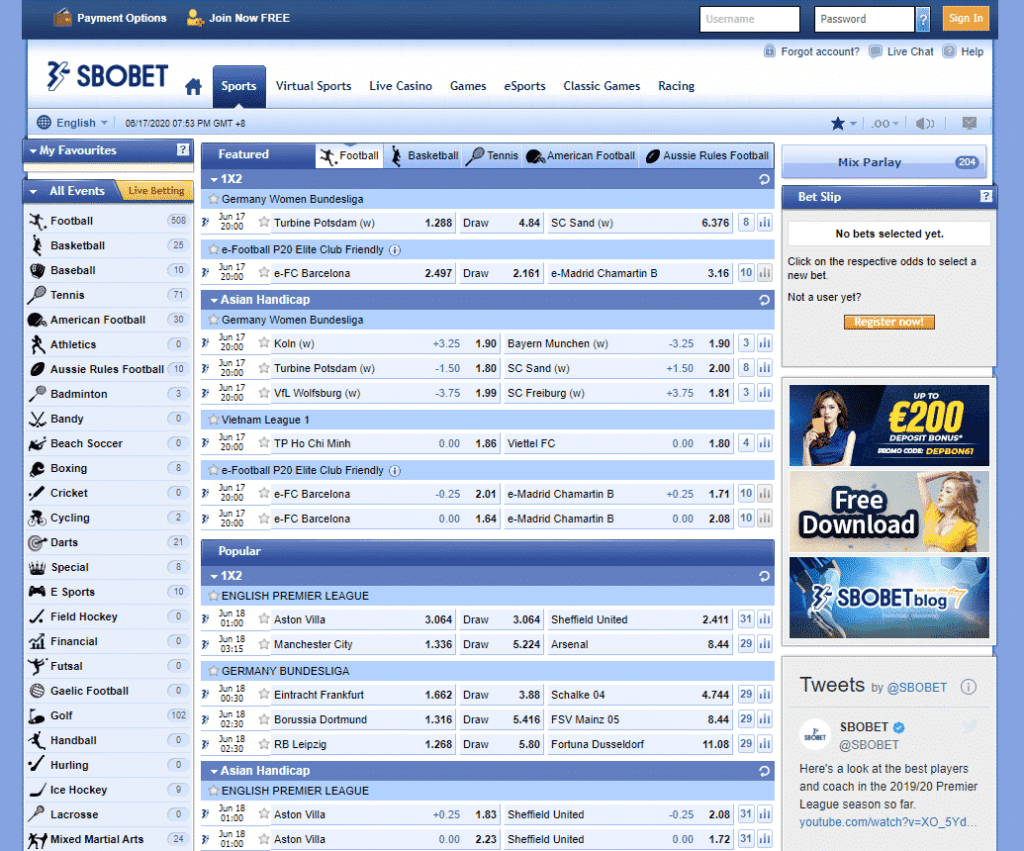
Task: Open statistics chart icon for Turbine Potsdam 1X2
Action: (765, 223)
